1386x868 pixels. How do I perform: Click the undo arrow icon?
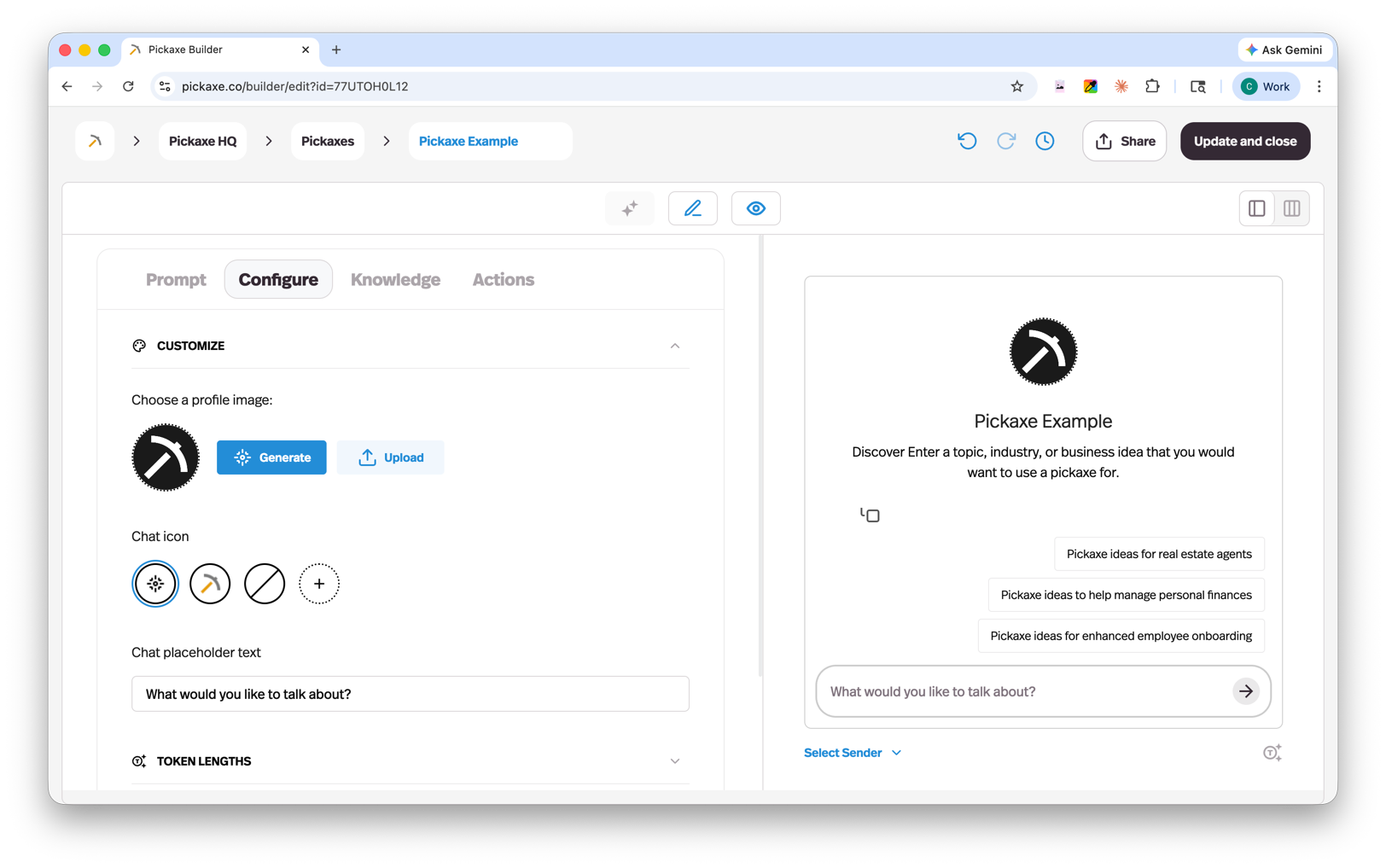(966, 141)
